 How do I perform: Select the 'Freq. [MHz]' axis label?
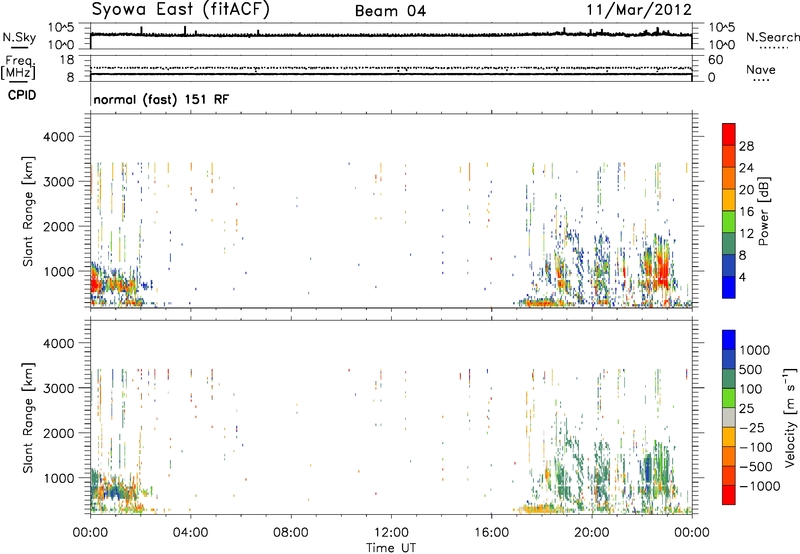(19, 68)
